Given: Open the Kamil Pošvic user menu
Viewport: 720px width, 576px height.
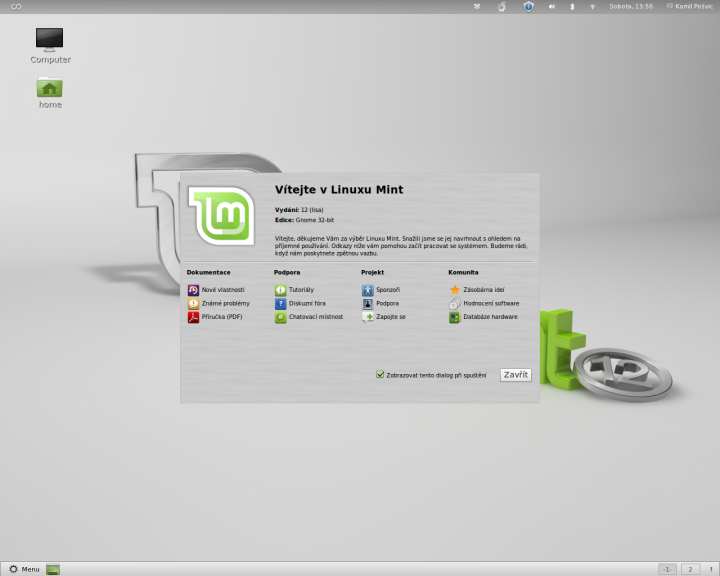Looking at the screenshot, I should point(690,6).
